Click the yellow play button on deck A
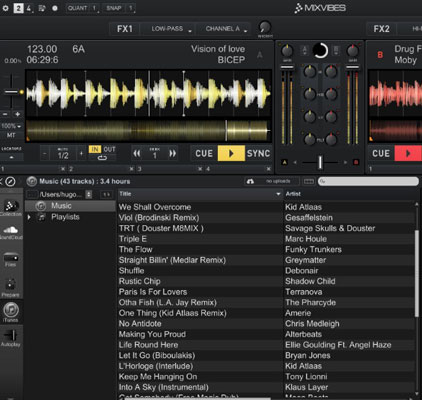Screen dimensions: 422x400 pyautogui.click(x=231, y=153)
